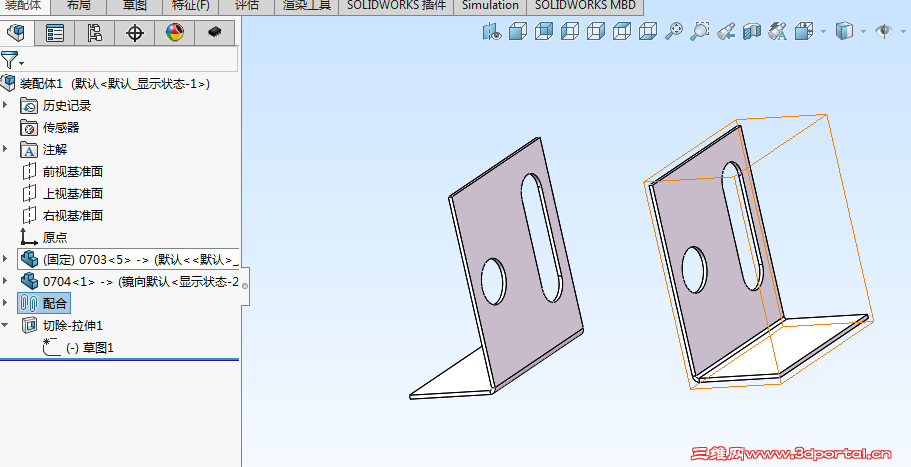This screenshot has width=911, height=467.
Task: Select the 右视基准面 plane
Action: (x=62, y=215)
